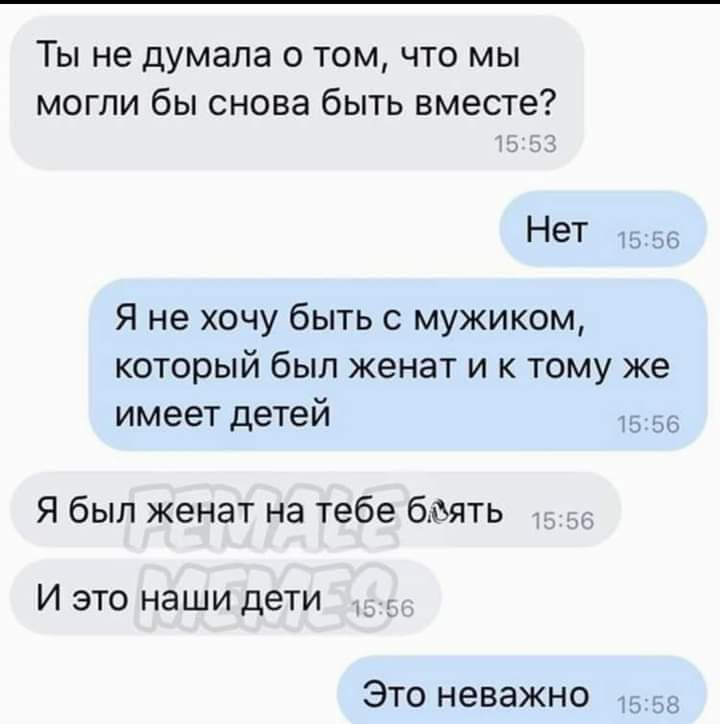Viewport: 720px width, 724px height.
Task: Select the 'Это неважно' reply bubble
Action: click(x=522, y=690)
